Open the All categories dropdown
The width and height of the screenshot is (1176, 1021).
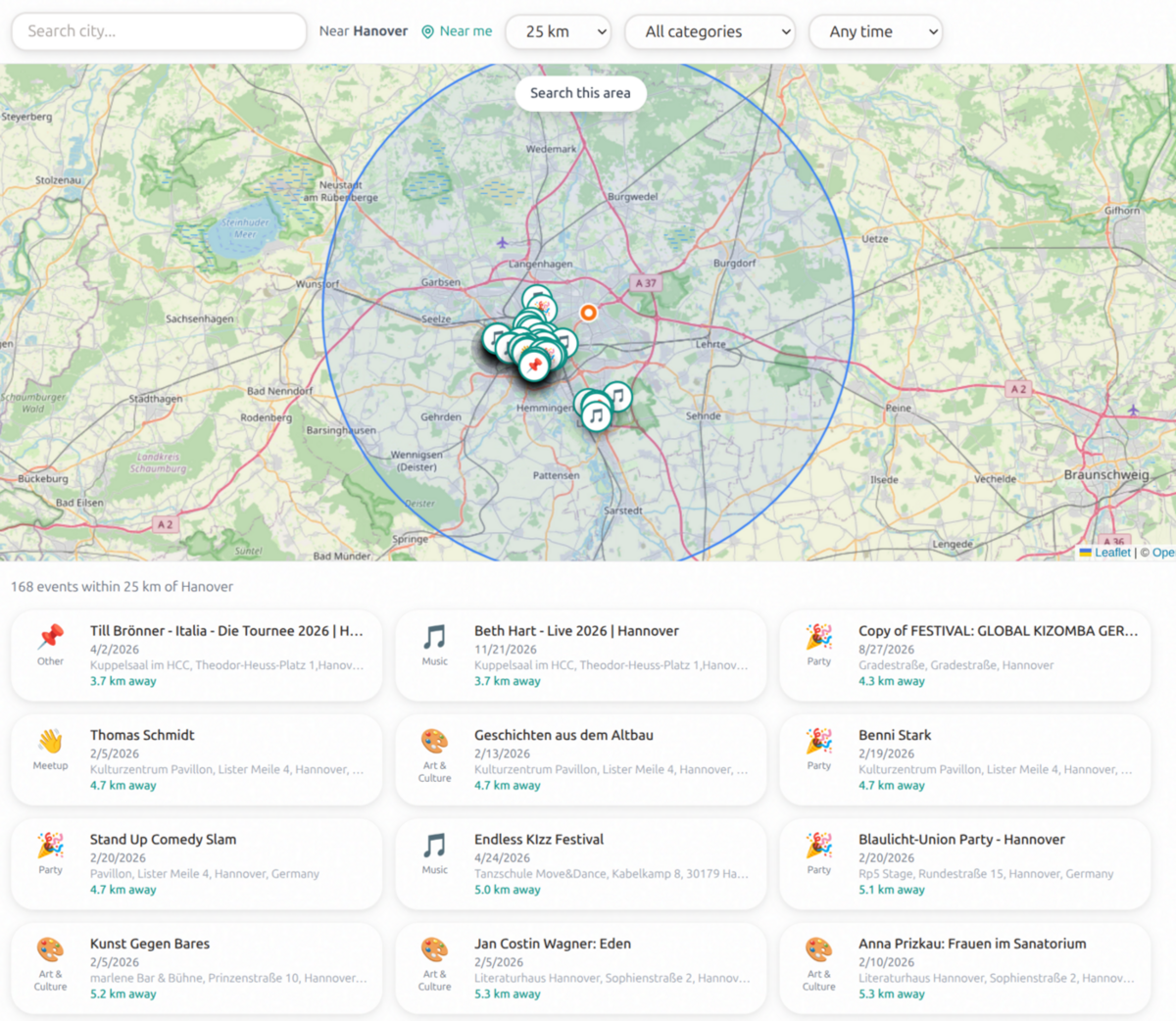(710, 31)
